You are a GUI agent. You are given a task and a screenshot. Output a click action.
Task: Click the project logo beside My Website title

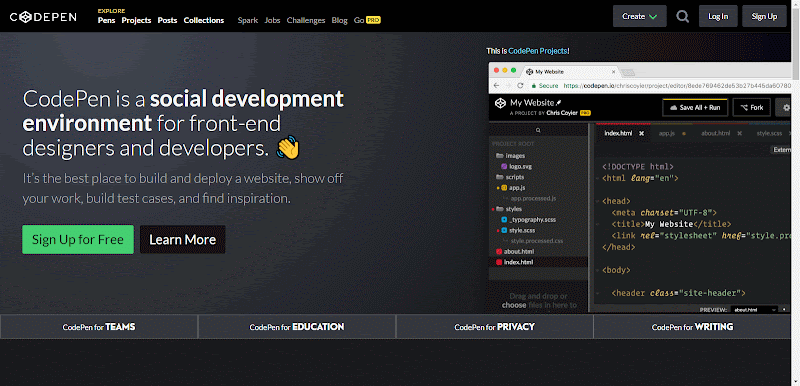500,104
